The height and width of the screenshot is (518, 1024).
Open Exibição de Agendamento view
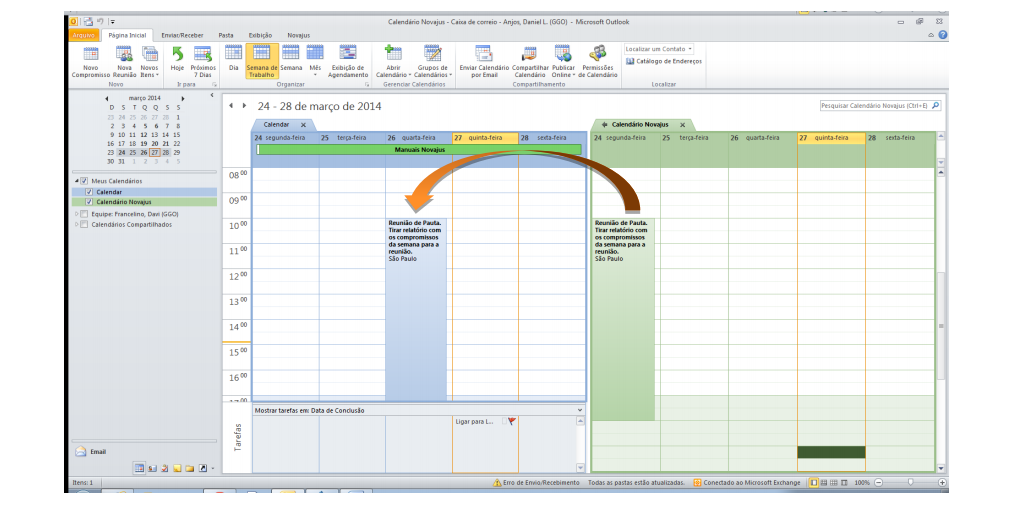pos(348,62)
